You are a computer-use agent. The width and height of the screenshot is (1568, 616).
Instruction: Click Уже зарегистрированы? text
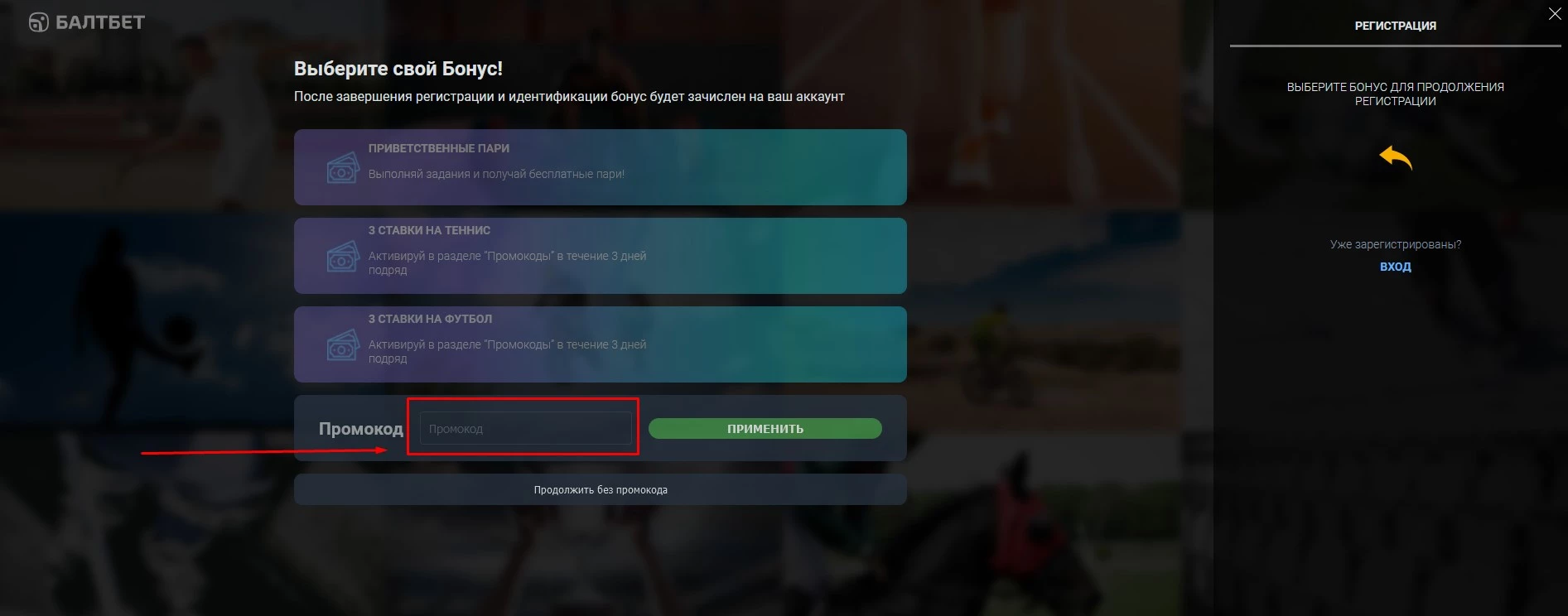coord(1396,244)
